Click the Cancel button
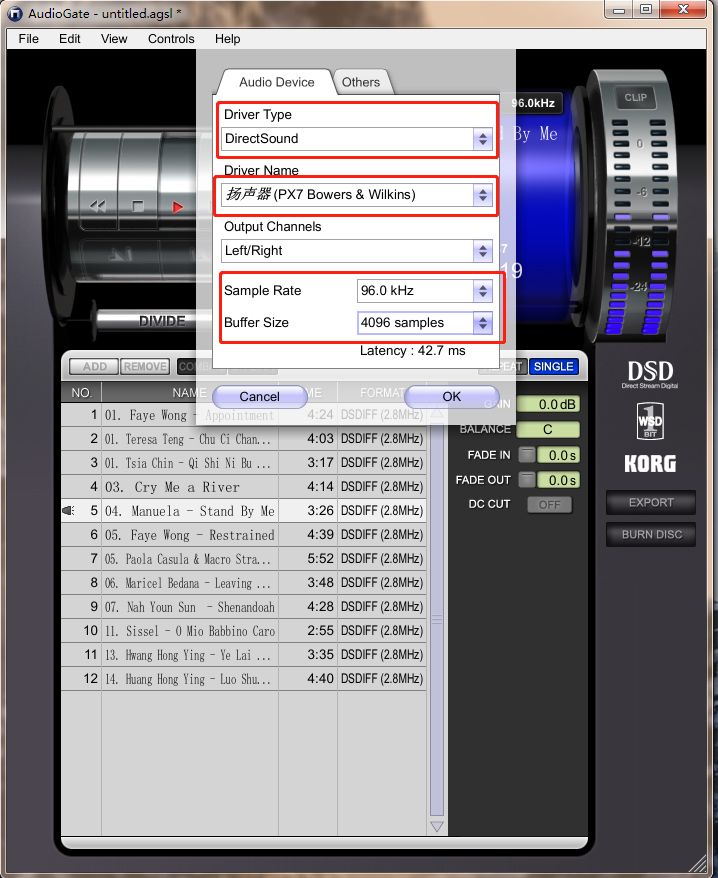 pos(259,396)
